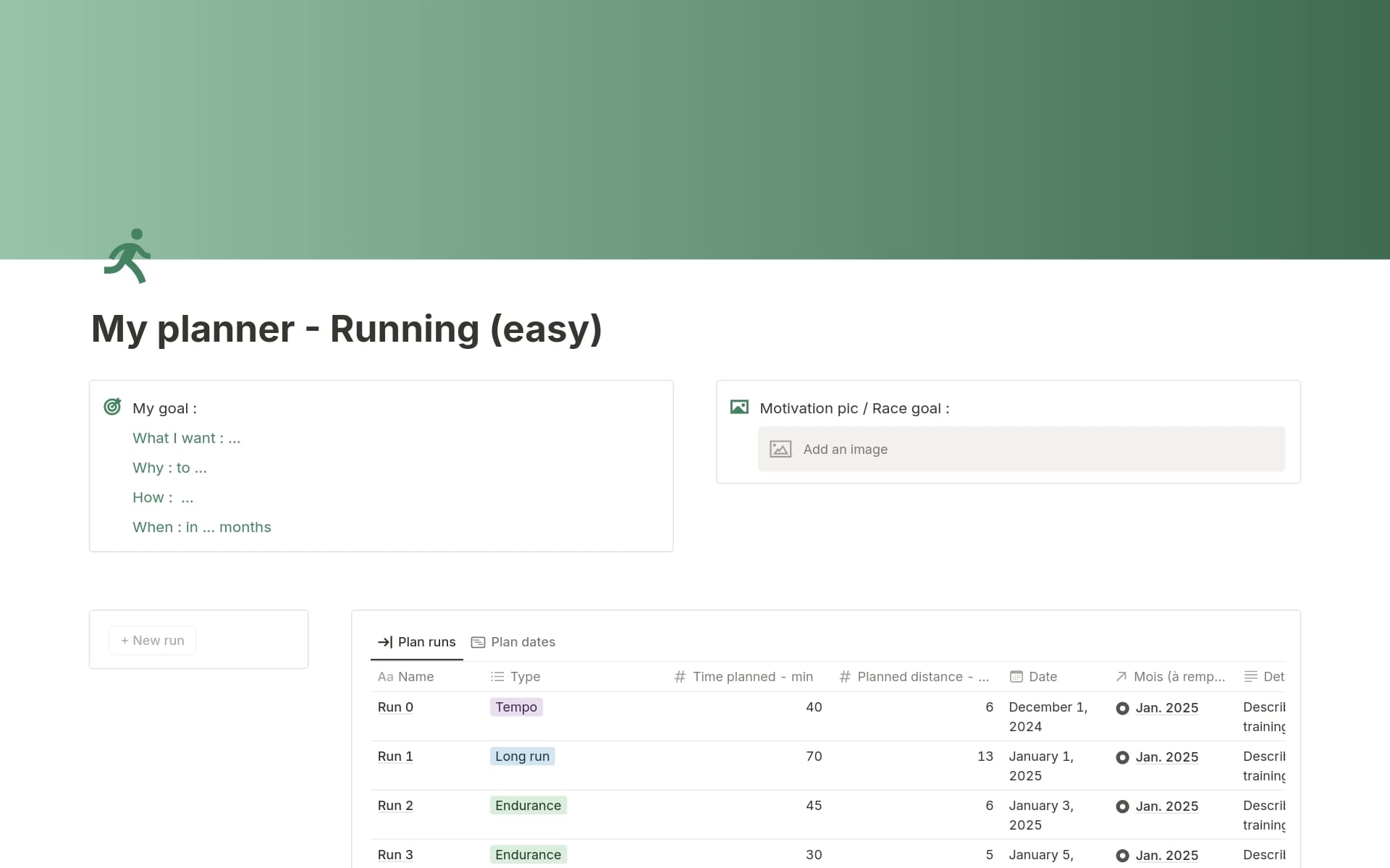Switch to the Plan runs tab

point(426,641)
